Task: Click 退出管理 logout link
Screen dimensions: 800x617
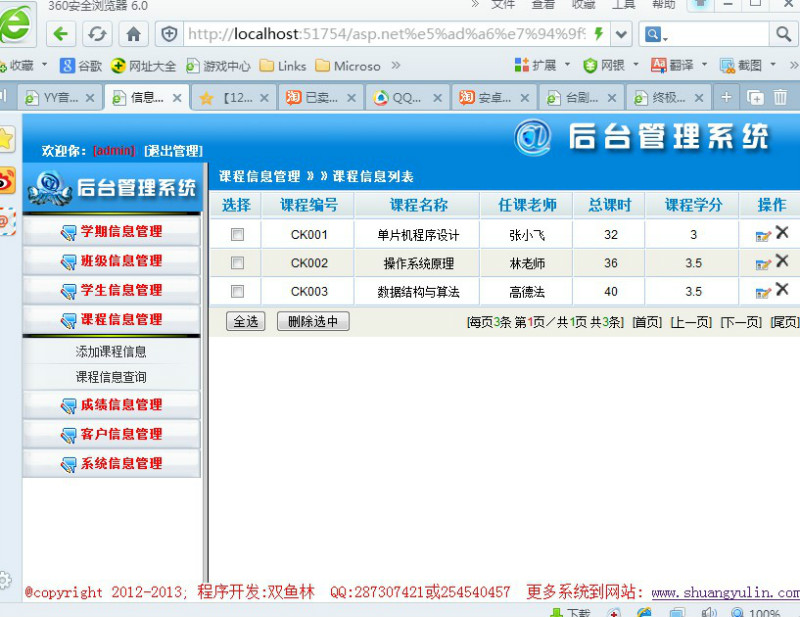Action: tap(173, 151)
